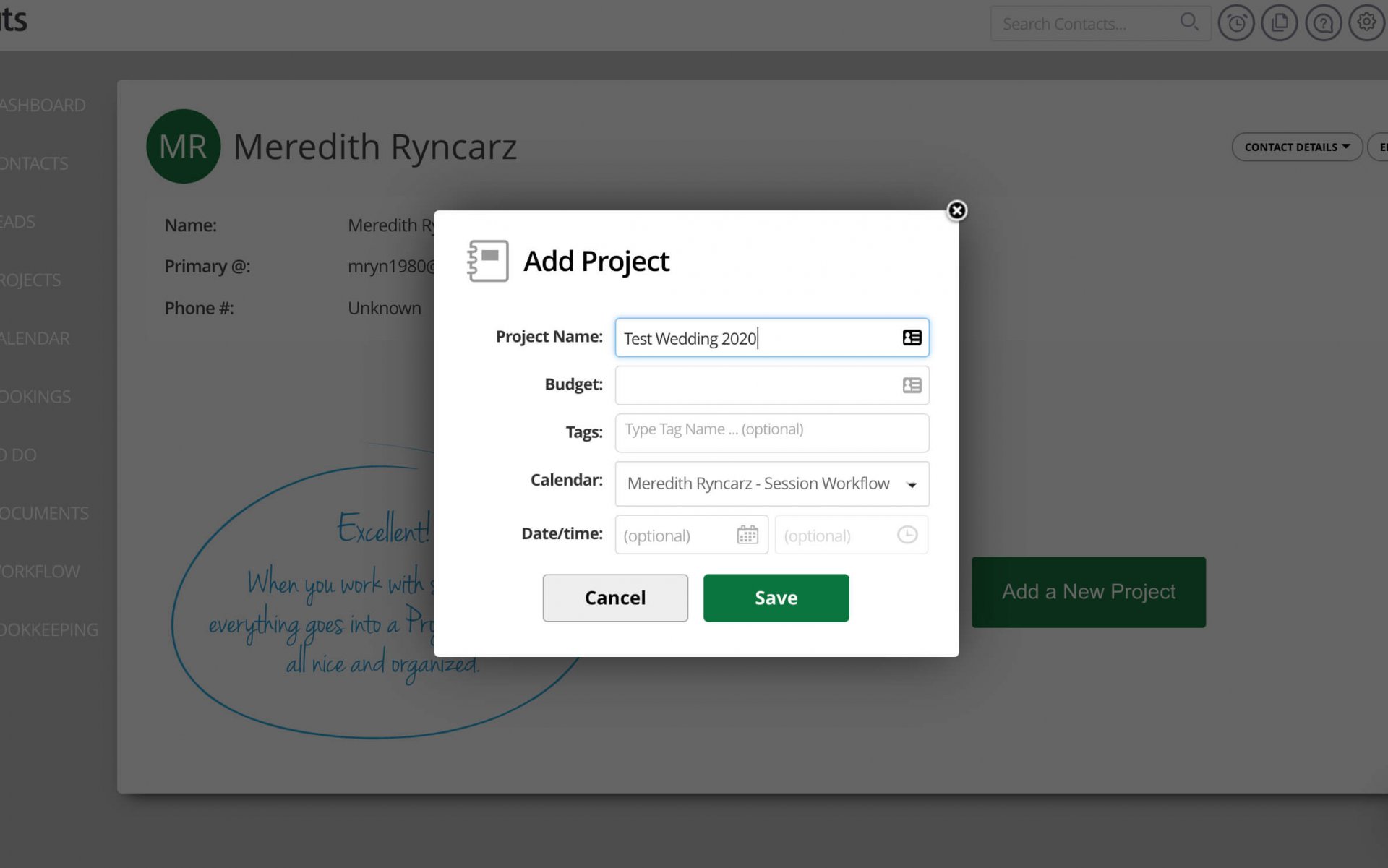Screen dimensions: 1388x868
Task: Click the optional time field
Action: click(x=851, y=535)
